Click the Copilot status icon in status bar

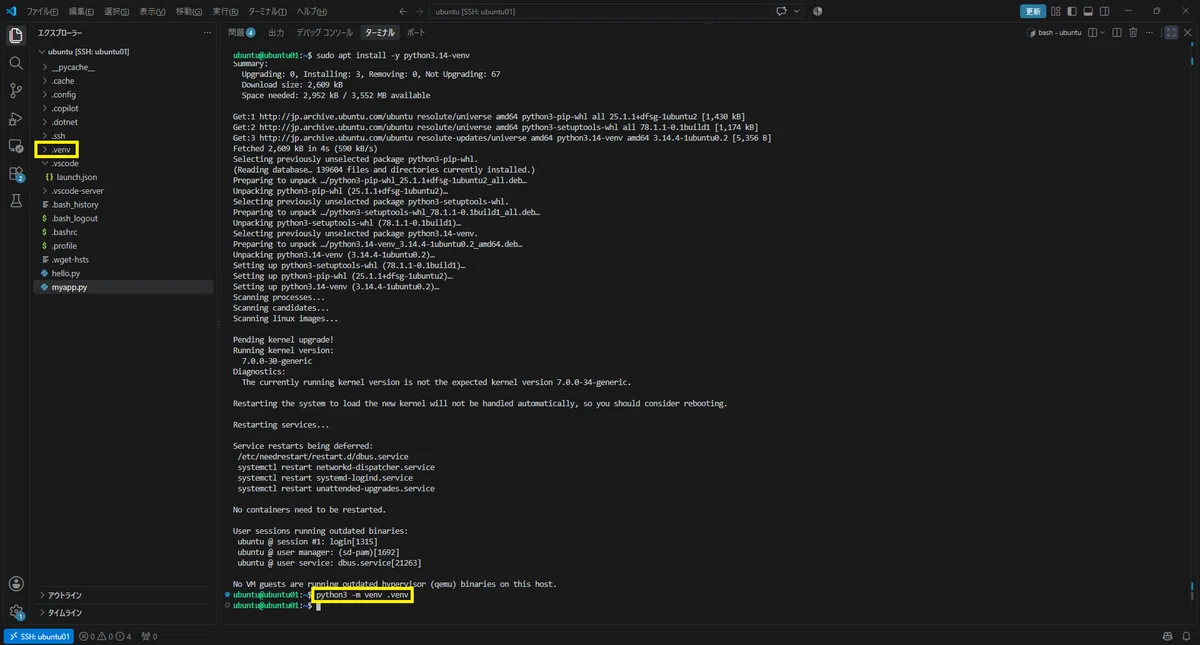point(1167,636)
